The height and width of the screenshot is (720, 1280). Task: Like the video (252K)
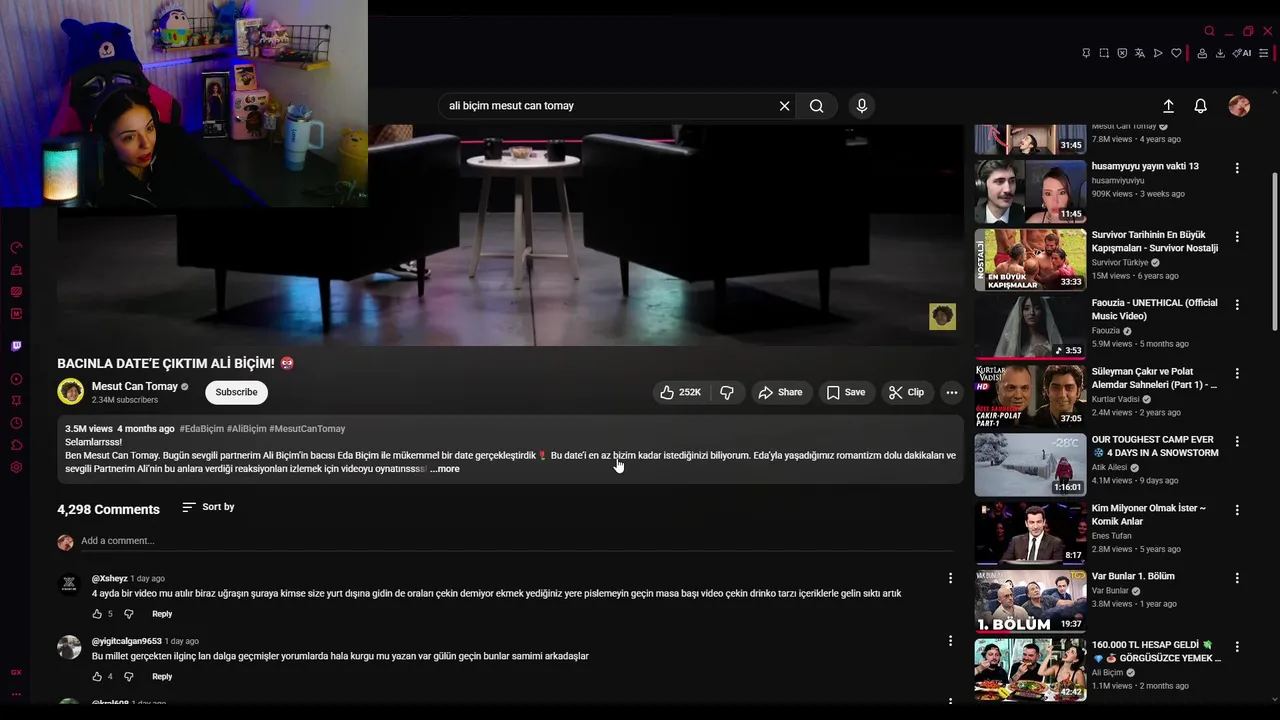pyautogui.click(x=680, y=393)
